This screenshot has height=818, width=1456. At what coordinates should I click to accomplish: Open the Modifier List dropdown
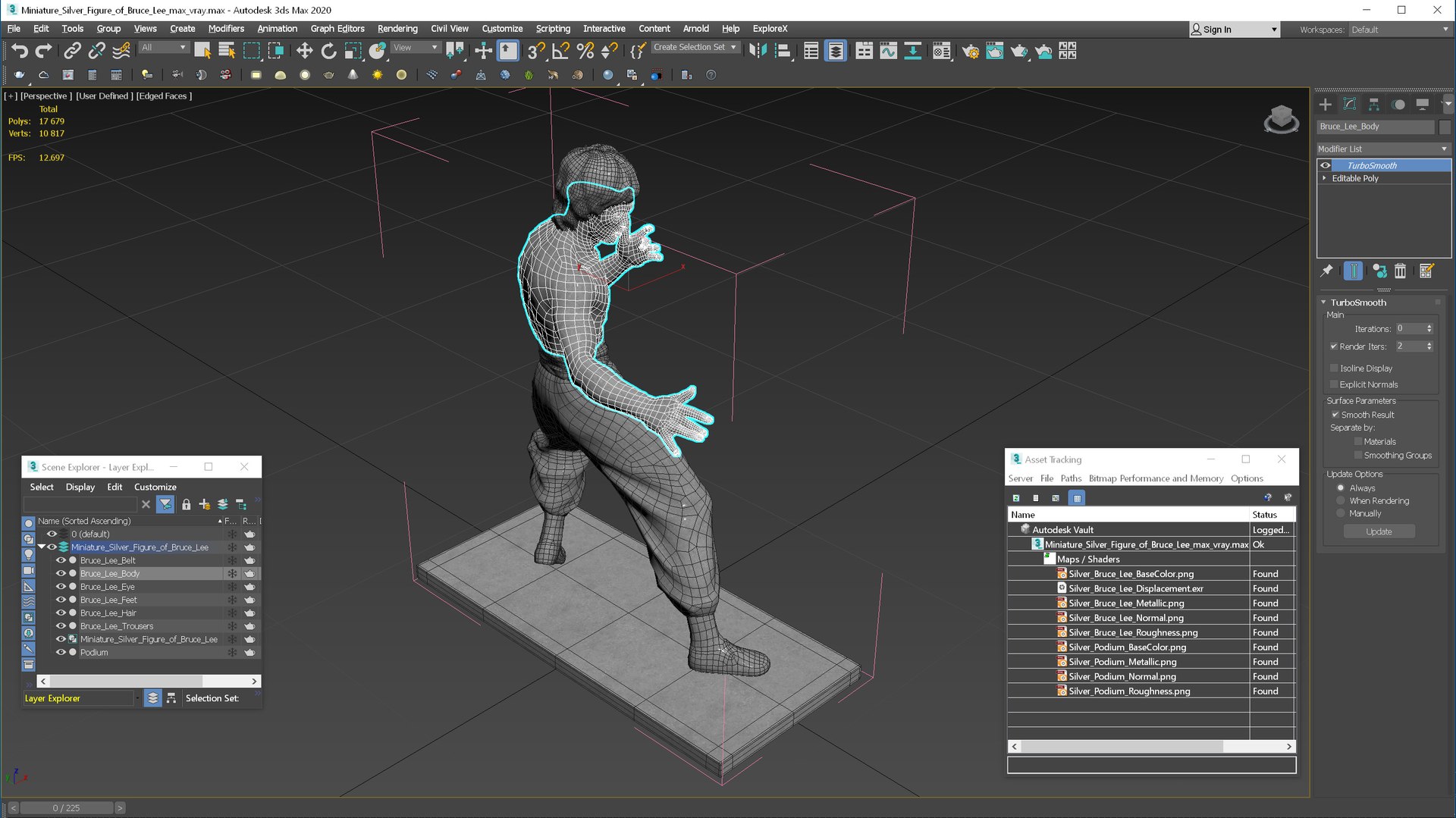(x=1383, y=149)
